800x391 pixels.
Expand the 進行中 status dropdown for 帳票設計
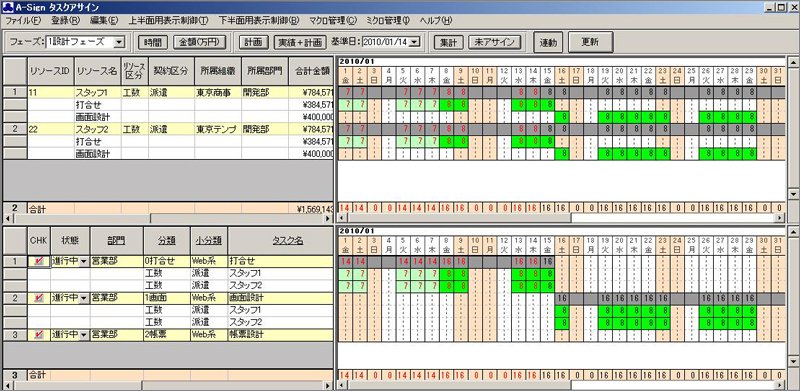pyautogui.click(x=84, y=335)
